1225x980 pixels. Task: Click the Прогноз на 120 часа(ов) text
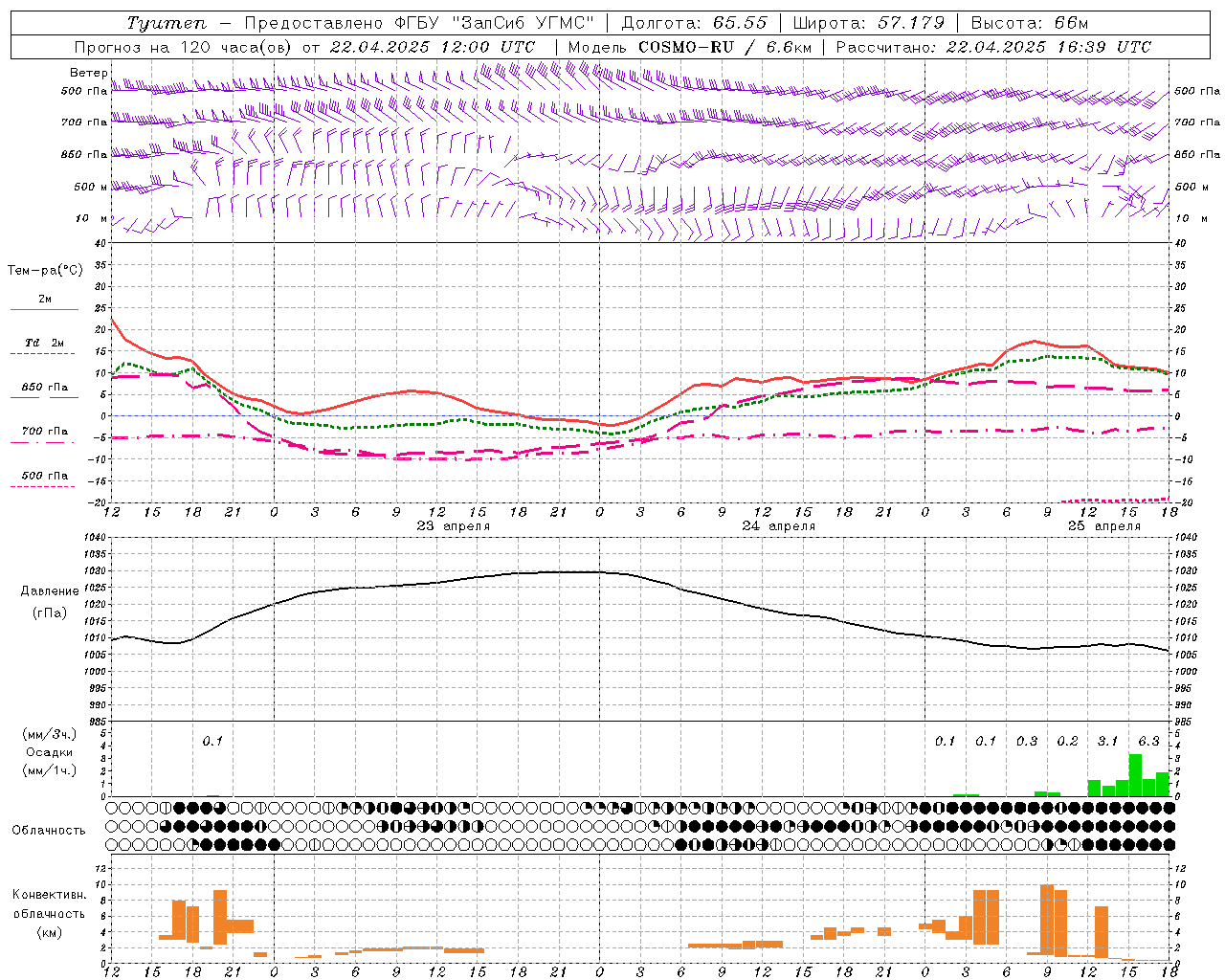coord(184,47)
